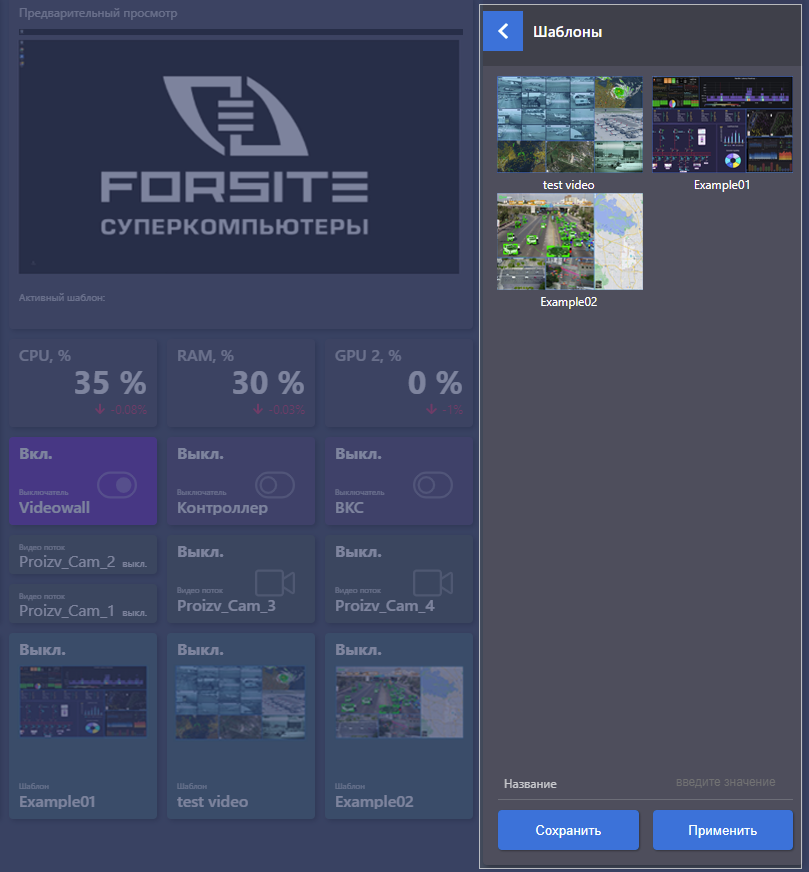Click the Шаблоны panel title
This screenshot has width=809, height=872.
pos(568,32)
